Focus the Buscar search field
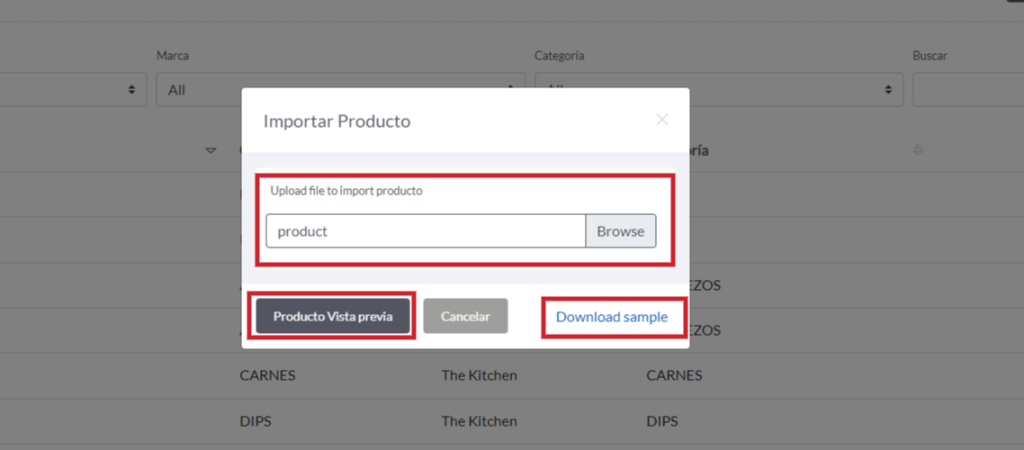Viewport: 1024px width, 450px height. click(x=967, y=90)
